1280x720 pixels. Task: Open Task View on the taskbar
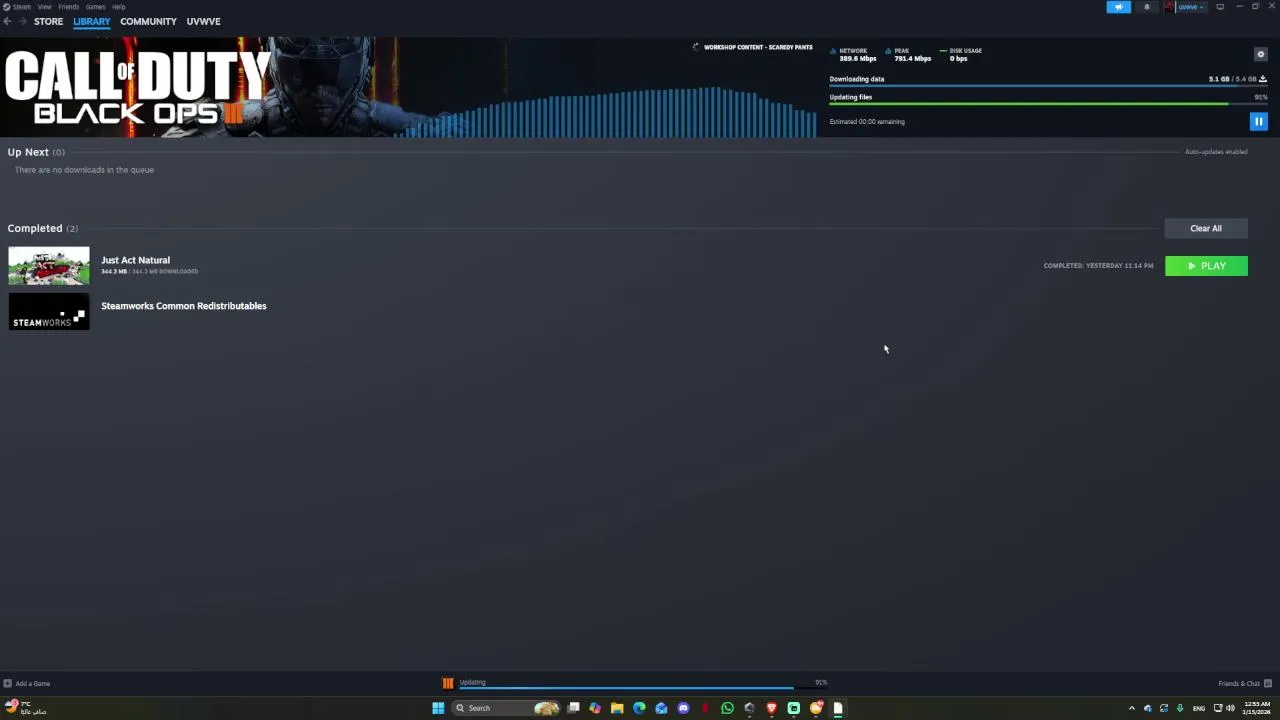(x=574, y=708)
